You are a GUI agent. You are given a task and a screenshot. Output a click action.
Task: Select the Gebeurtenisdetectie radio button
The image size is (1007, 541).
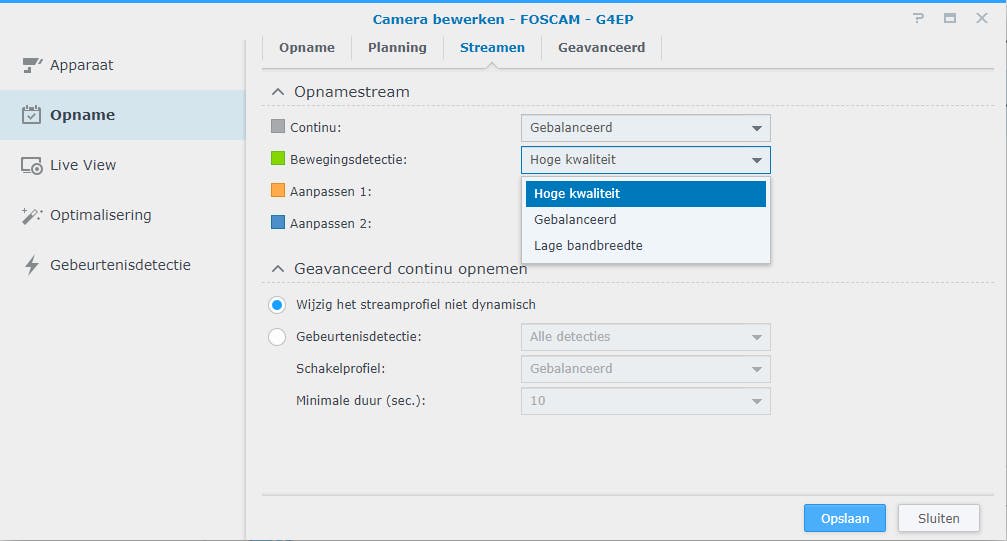tap(277, 337)
